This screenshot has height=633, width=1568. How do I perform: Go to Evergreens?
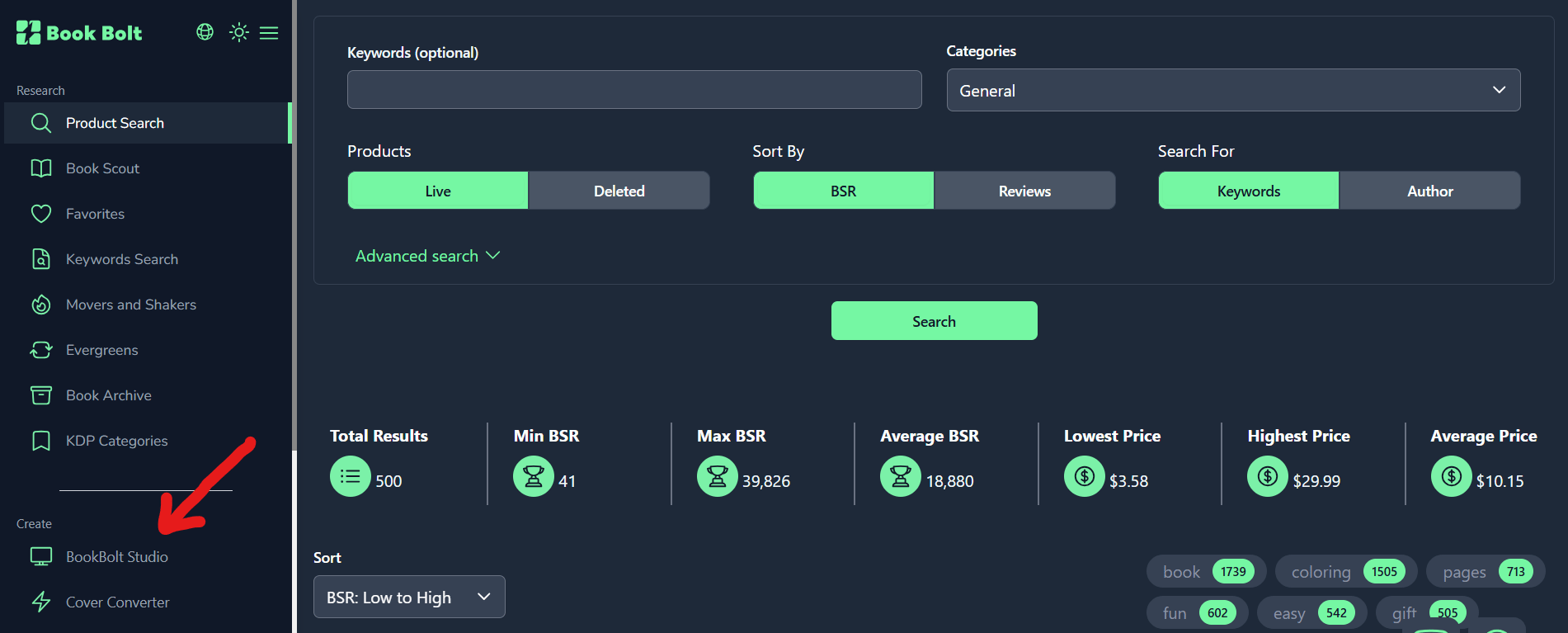(x=148, y=350)
